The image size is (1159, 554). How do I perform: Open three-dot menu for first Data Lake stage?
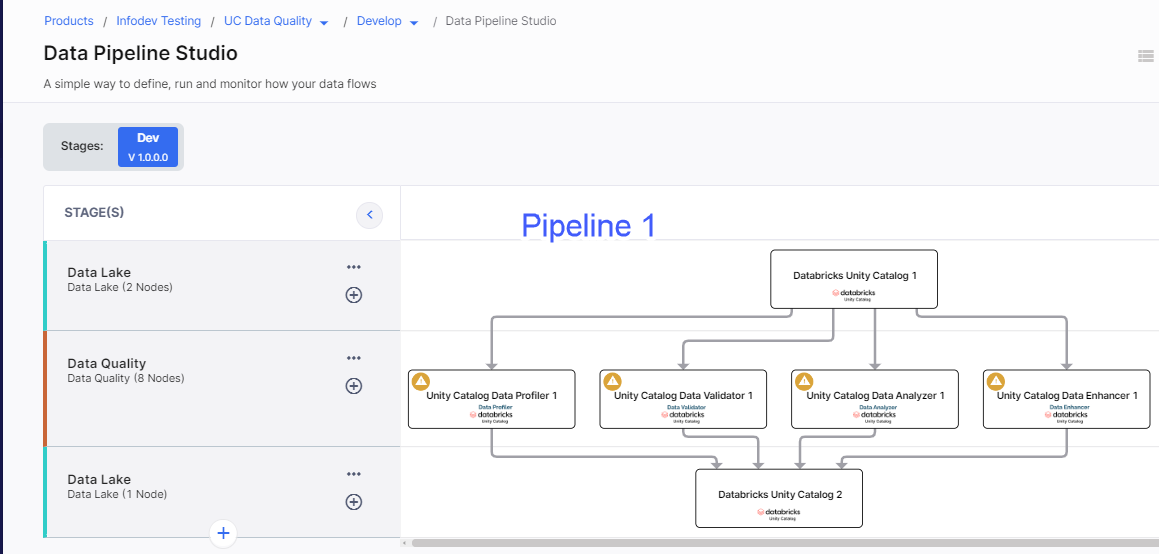[x=354, y=267]
